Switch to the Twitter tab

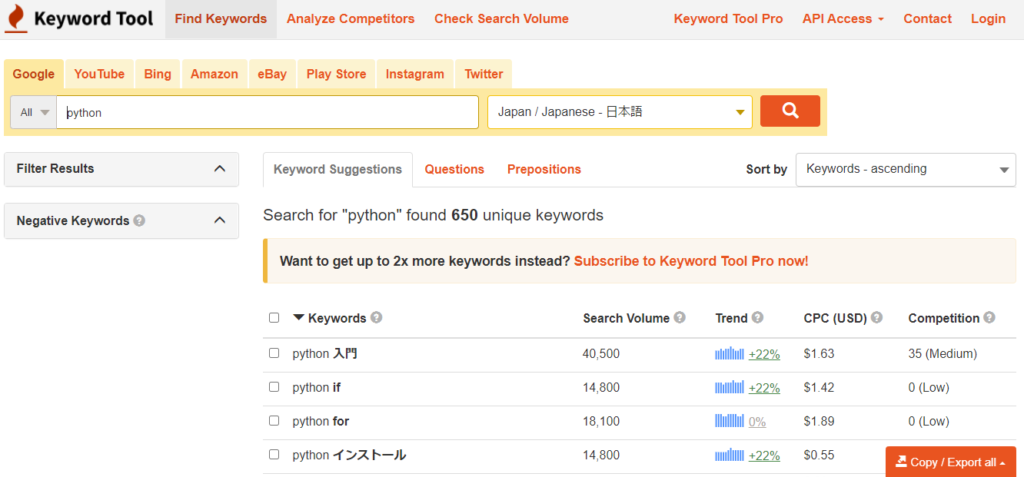(484, 74)
